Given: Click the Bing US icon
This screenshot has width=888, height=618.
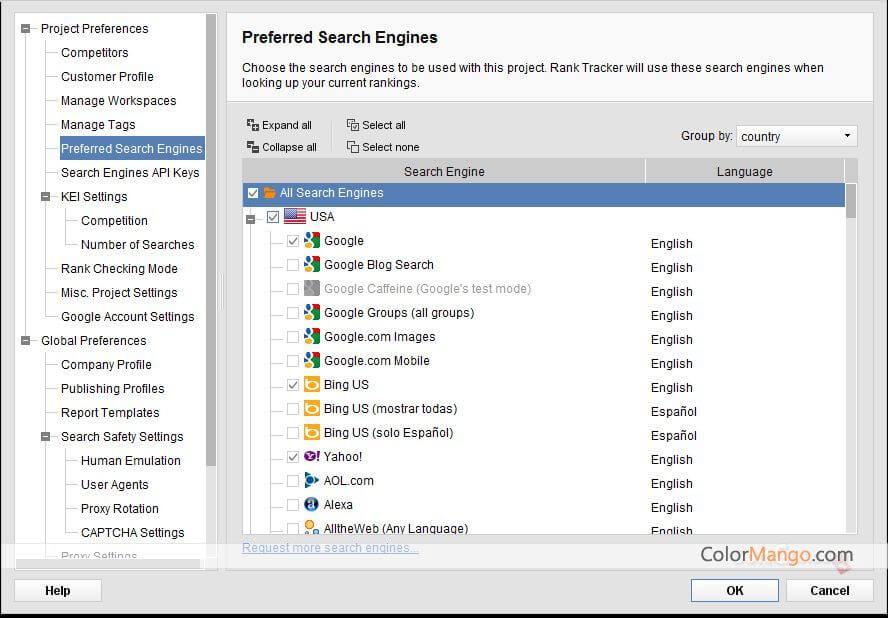Looking at the screenshot, I should pyautogui.click(x=312, y=385).
